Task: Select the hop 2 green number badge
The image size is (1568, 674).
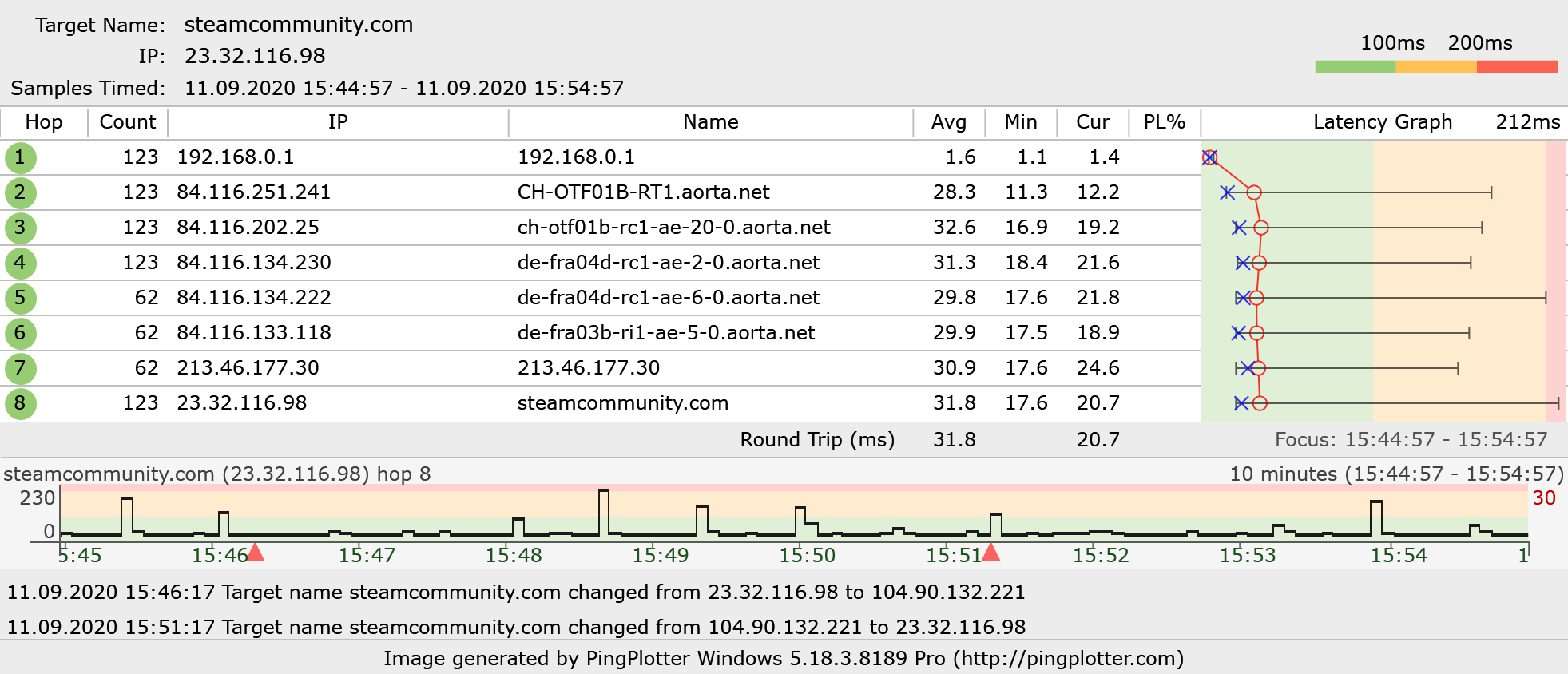Action: point(20,192)
